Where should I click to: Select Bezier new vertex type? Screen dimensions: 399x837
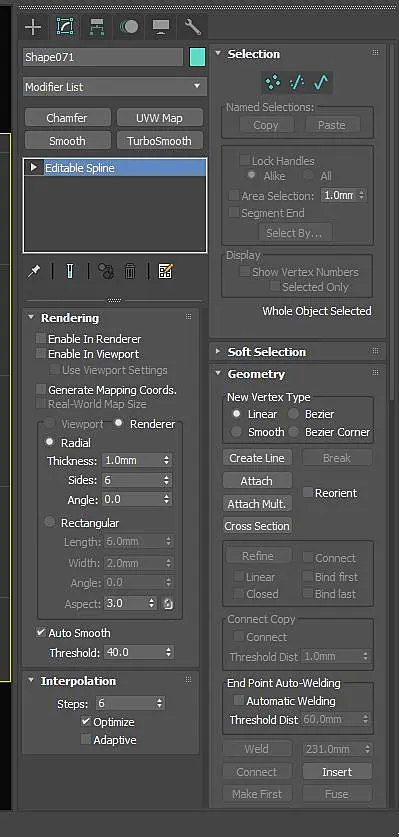pos(293,414)
